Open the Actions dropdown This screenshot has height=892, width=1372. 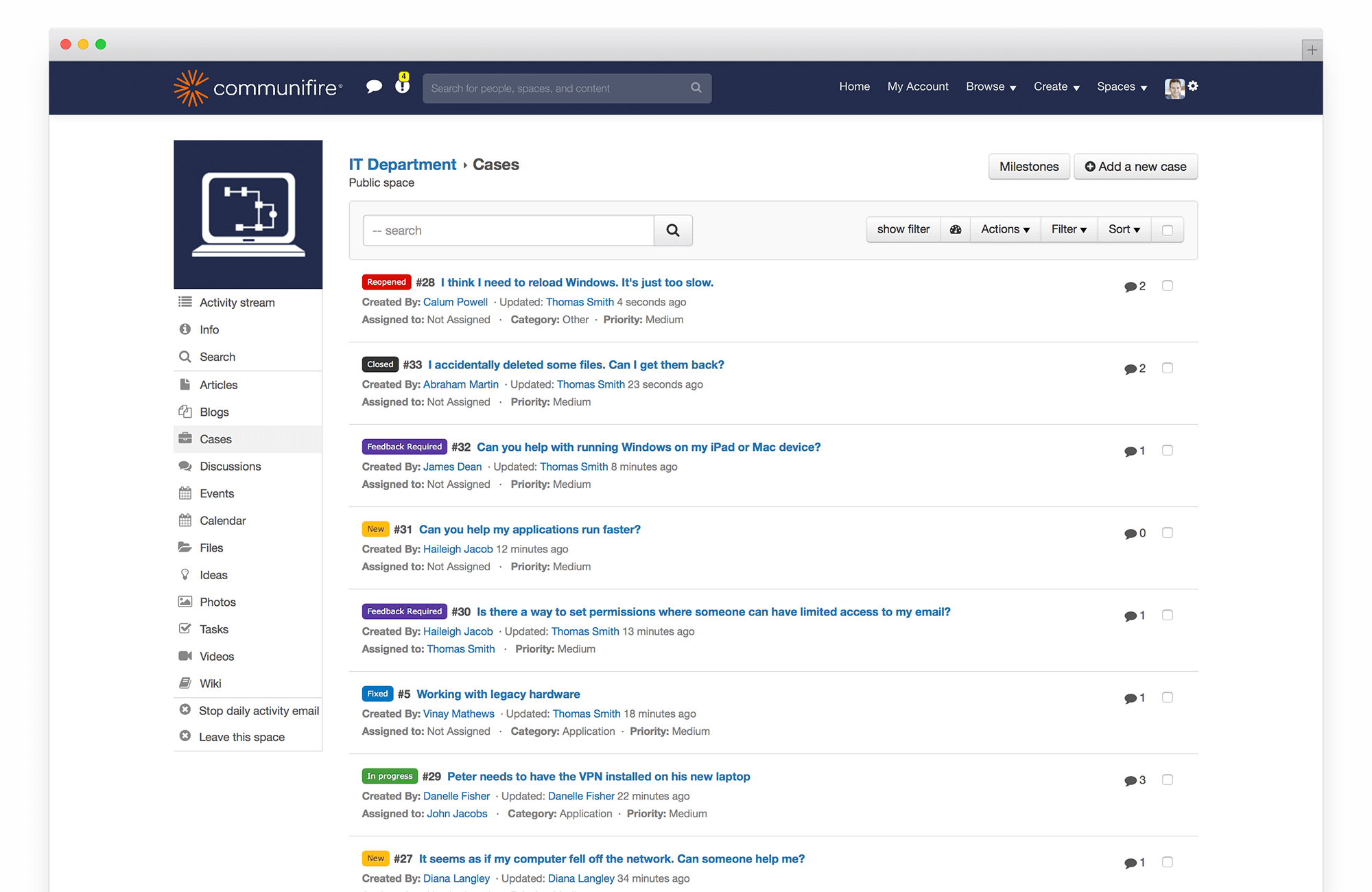(1004, 229)
